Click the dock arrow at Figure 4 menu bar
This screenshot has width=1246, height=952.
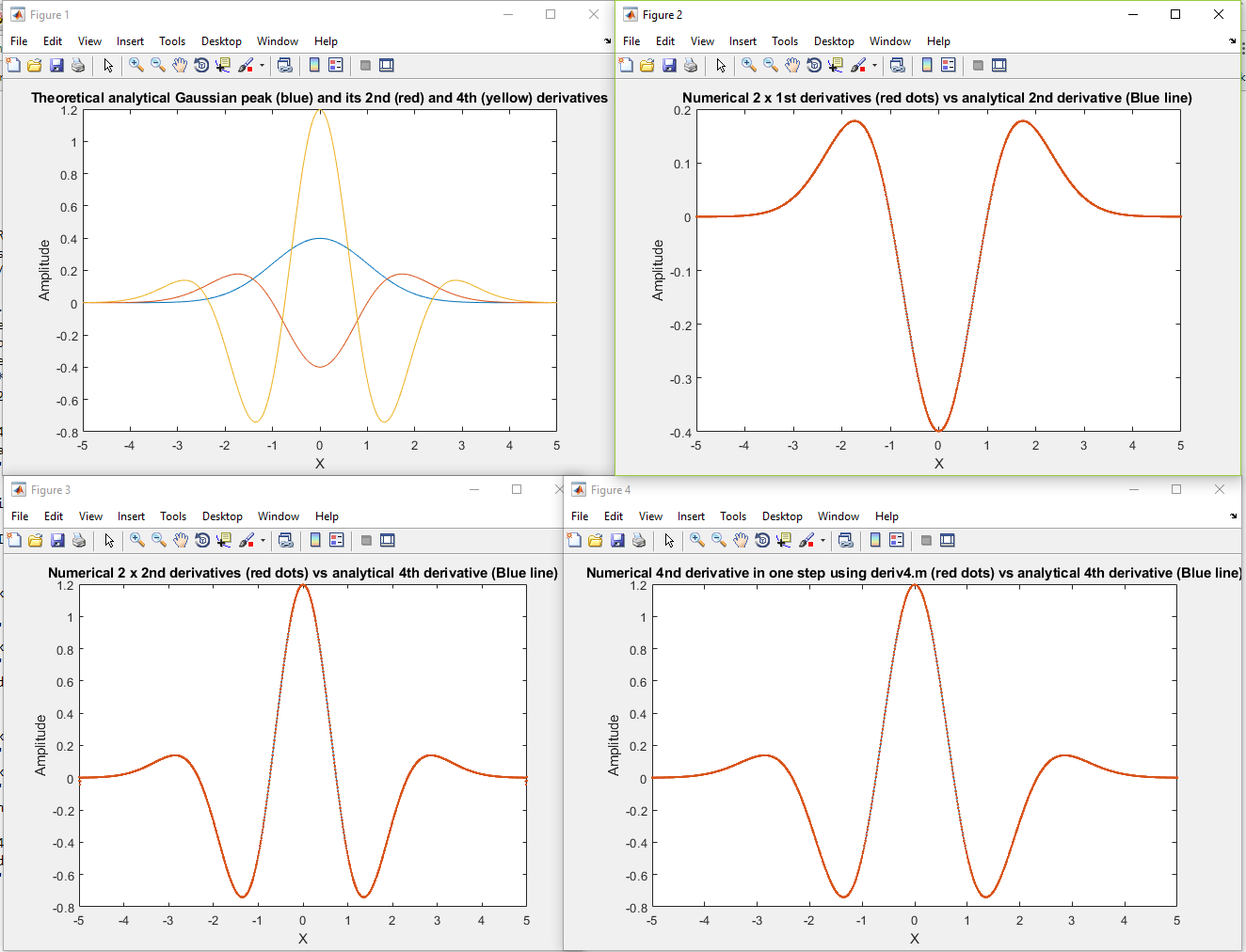(x=1233, y=516)
